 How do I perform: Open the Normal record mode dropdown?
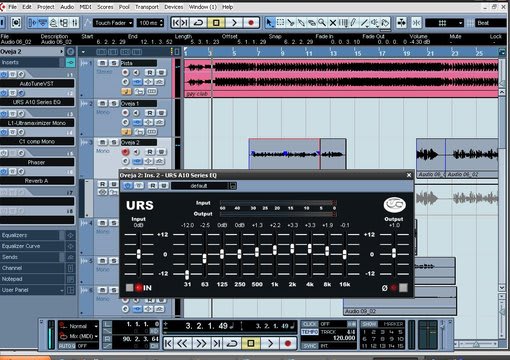[x=78, y=326]
